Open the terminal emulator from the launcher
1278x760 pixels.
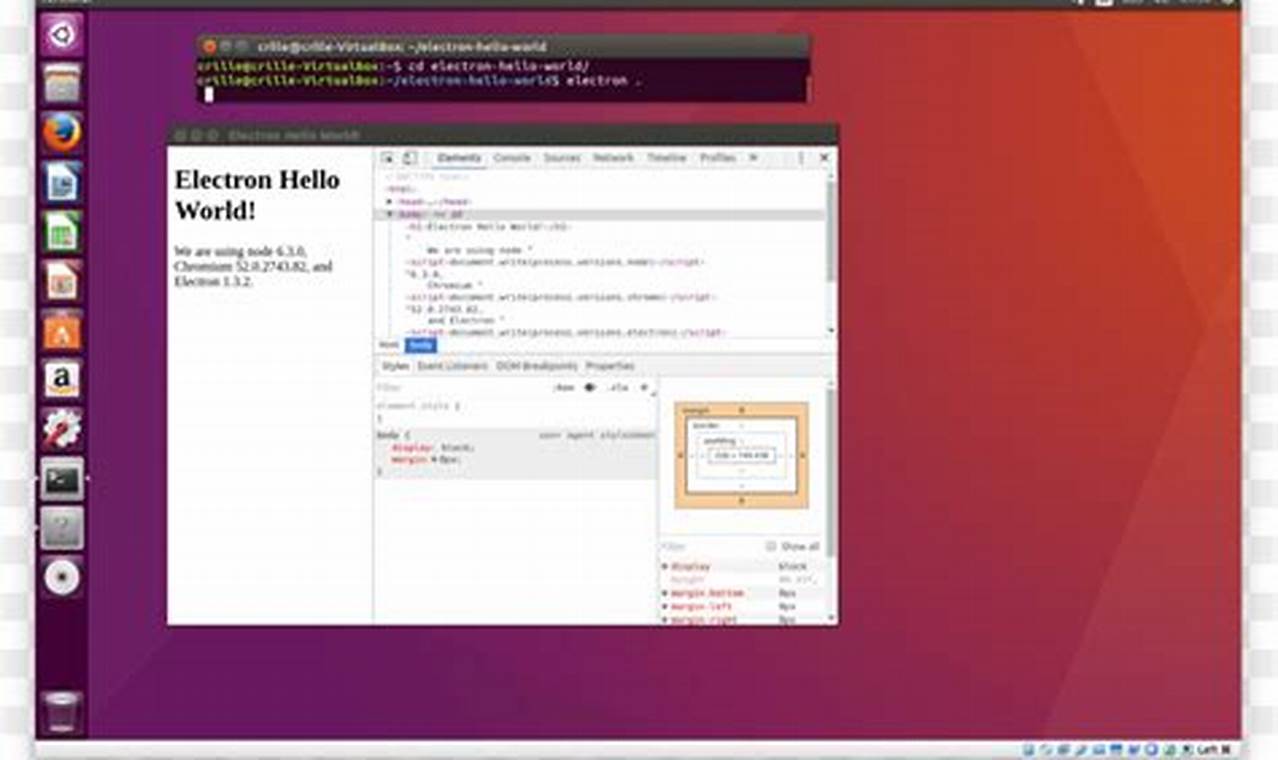click(62, 480)
